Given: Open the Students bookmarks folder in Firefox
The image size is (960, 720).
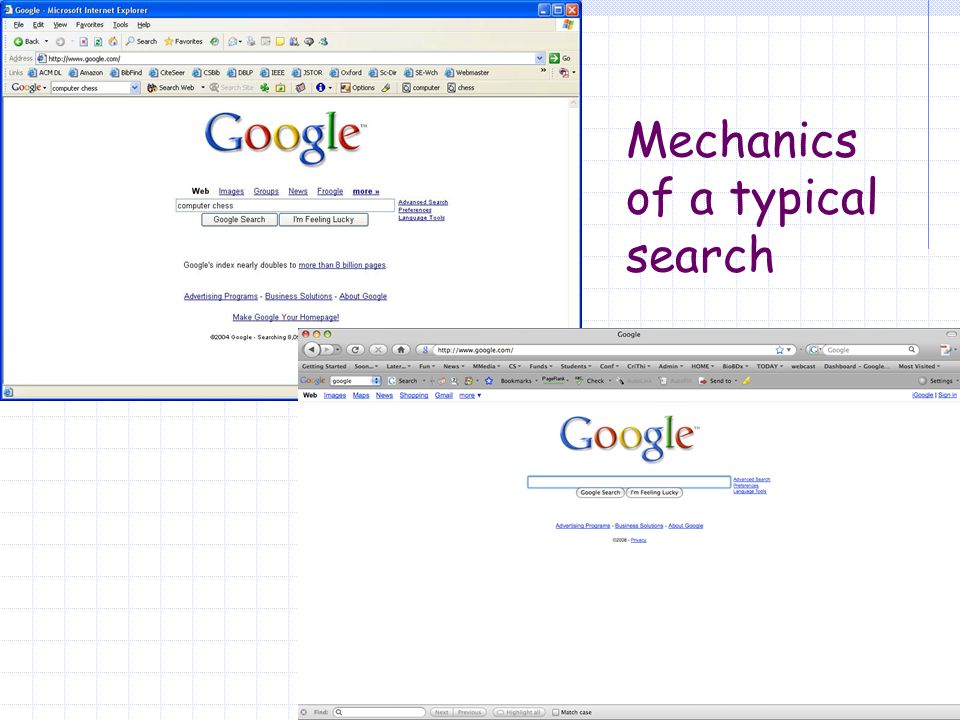Looking at the screenshot, I should tap(576, 366).
